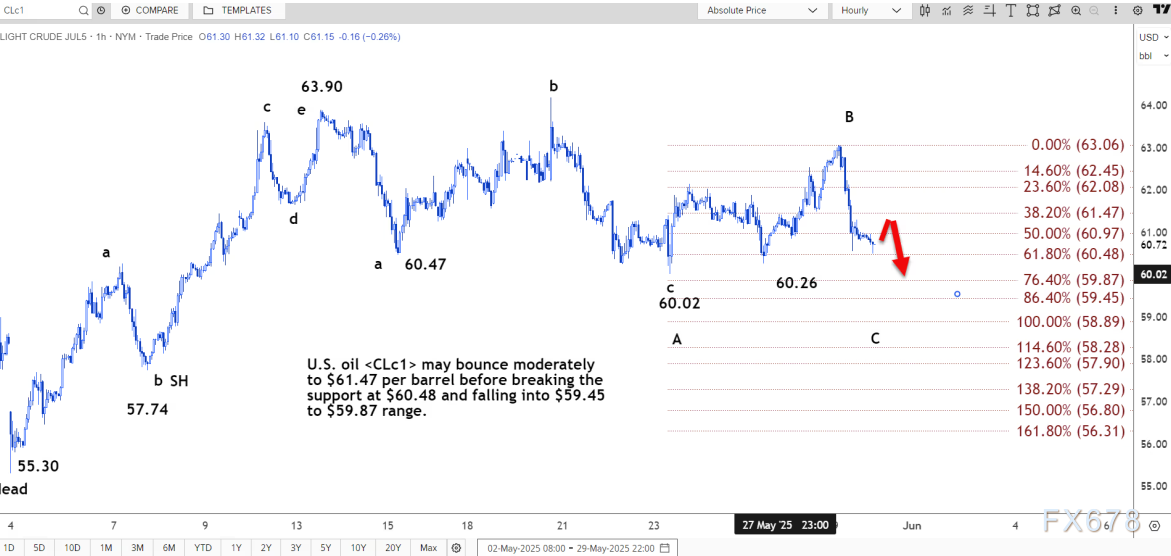The height and width of the screenshot is (556, 1171).
Task: Open the candlestick chart type selector
Action: pos(924,10)
